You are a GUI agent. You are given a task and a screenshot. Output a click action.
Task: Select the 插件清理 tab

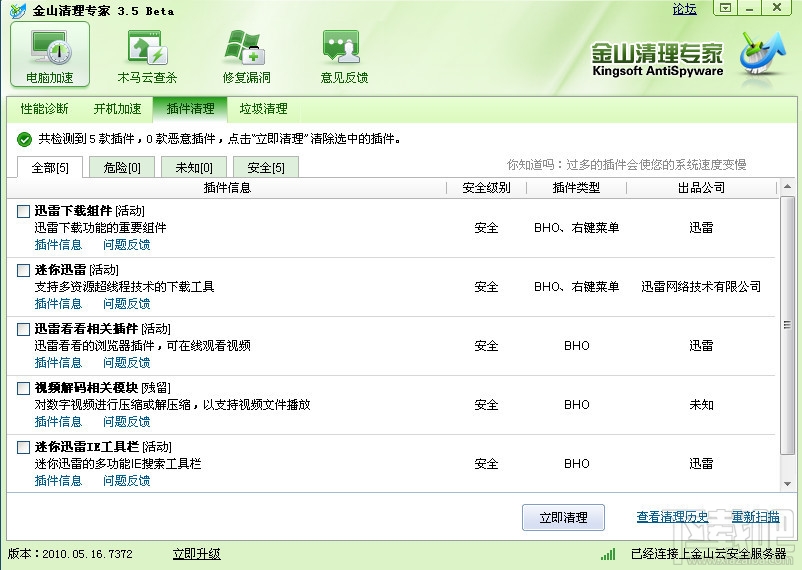[x=190, y=108]
